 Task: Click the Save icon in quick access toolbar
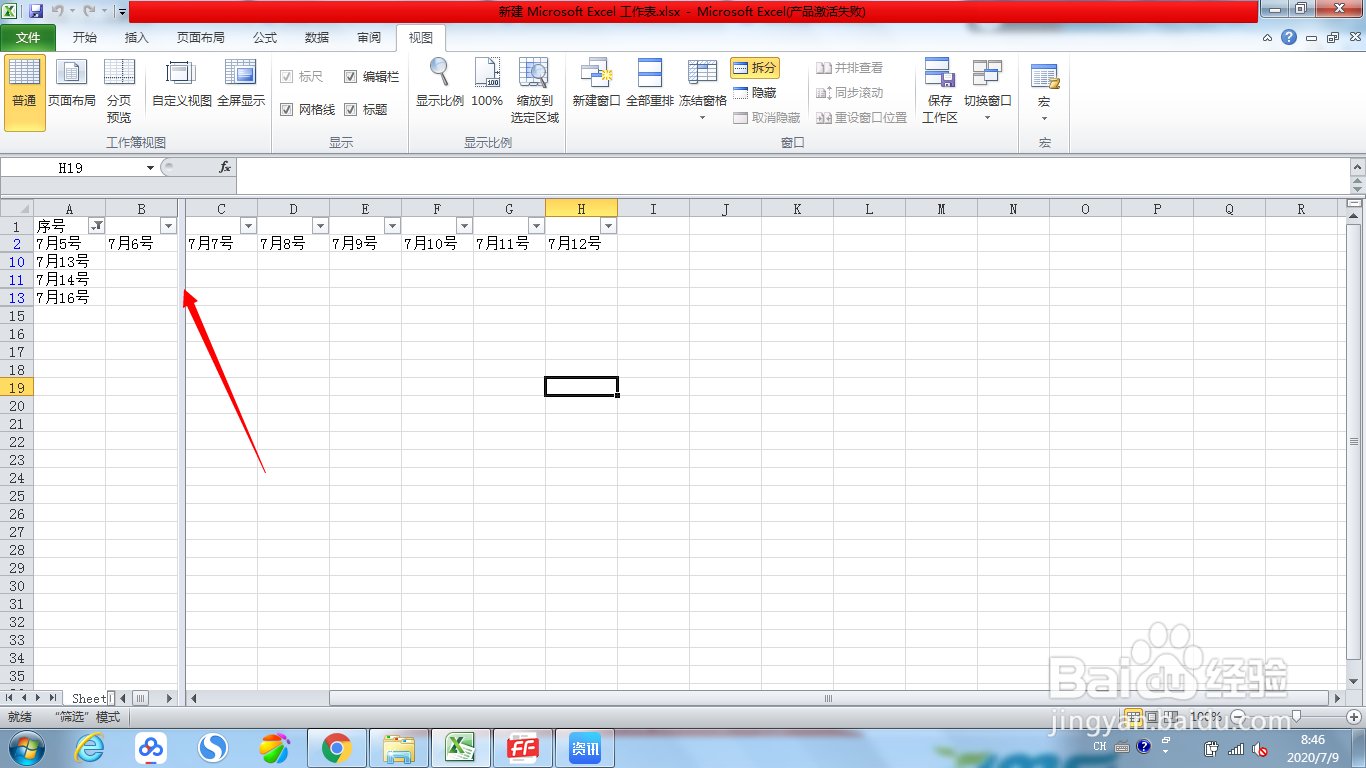(36, 11)
